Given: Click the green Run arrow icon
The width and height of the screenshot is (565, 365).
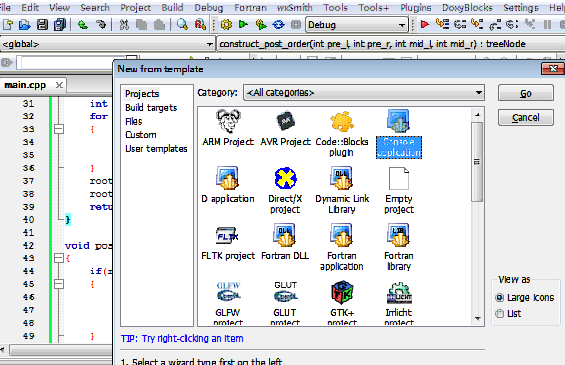Looking at the screenshot, I should pyautogui.click(x=244, y=25).
